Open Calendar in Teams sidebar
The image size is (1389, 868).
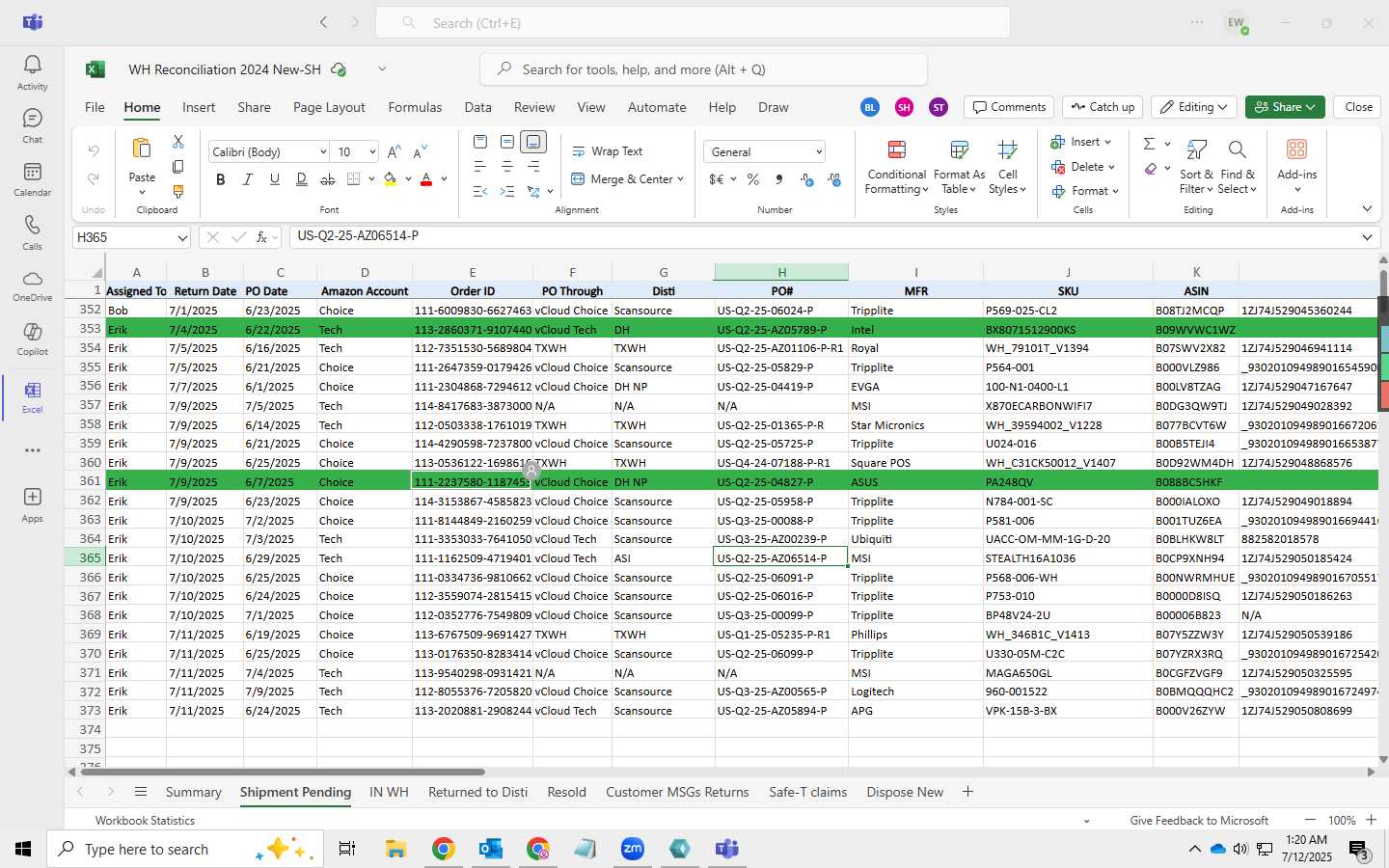pos(32,178)
